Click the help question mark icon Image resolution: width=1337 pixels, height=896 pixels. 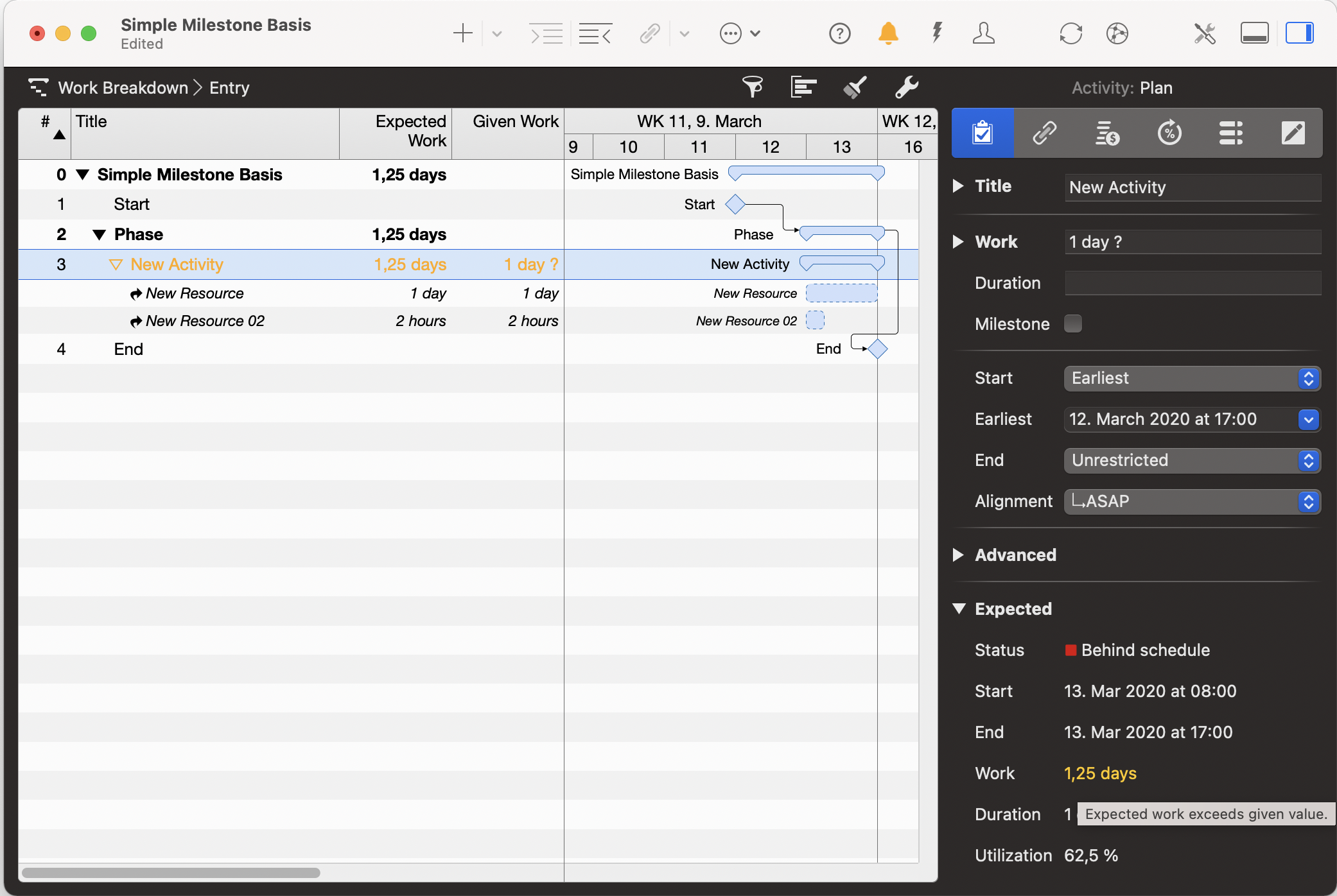[x=839, y=33]
